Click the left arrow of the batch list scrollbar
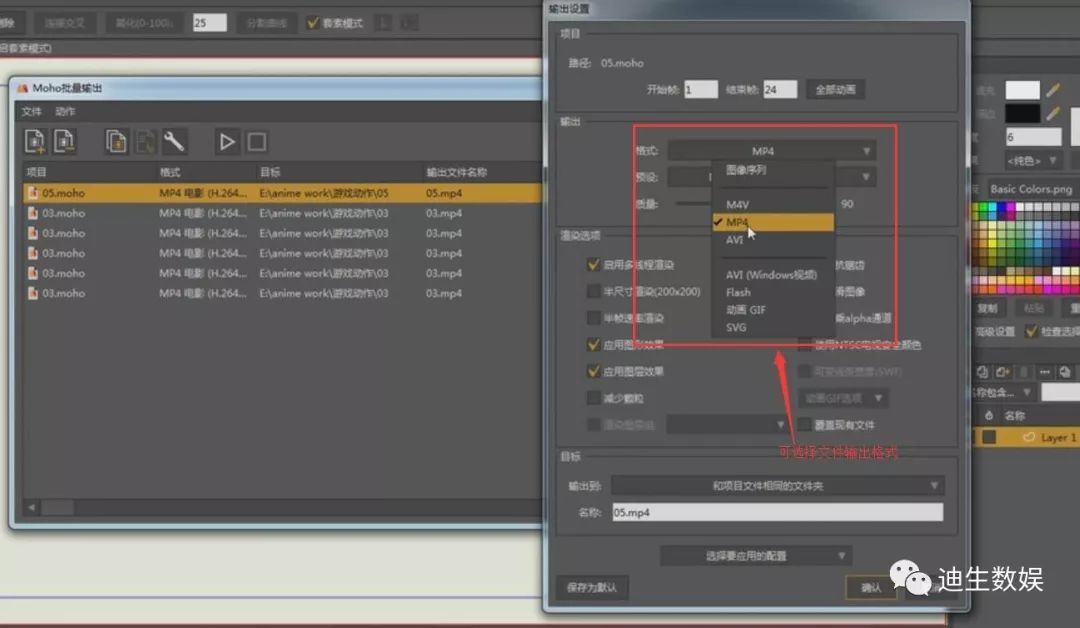The width and height of the screenshot is (1080, 628). (32, 507)
